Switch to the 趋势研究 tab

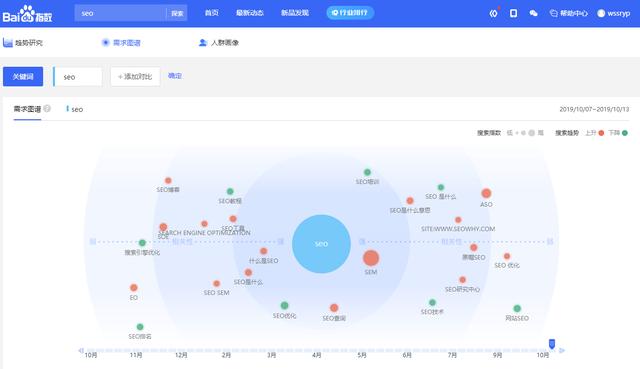click(x=23, y=42)
